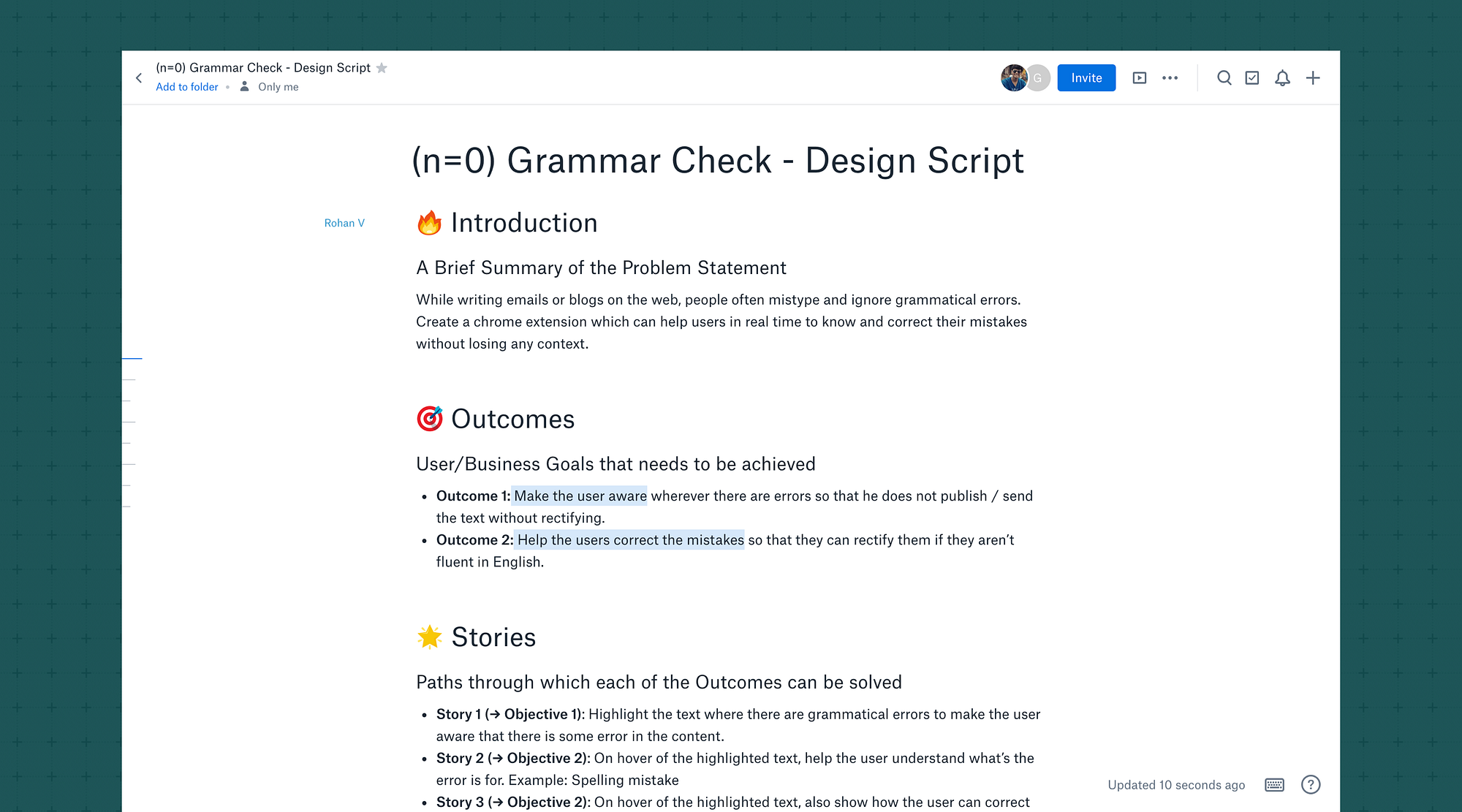Go back using the left chevron arrow
The width and height of the screenshot is (1462, 812).
139,77
